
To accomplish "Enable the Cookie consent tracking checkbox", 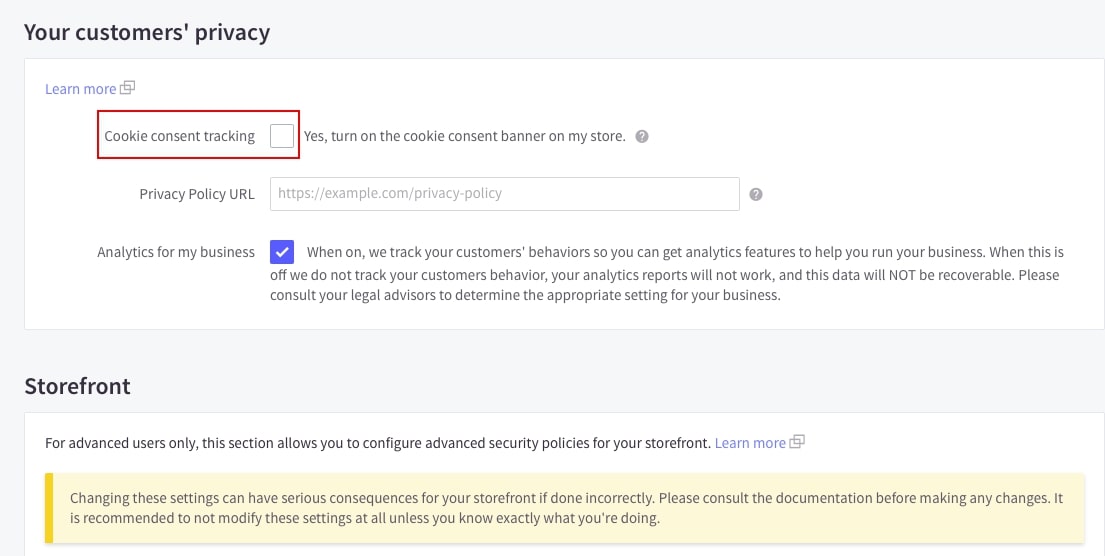I will click(x=282, y=136).
